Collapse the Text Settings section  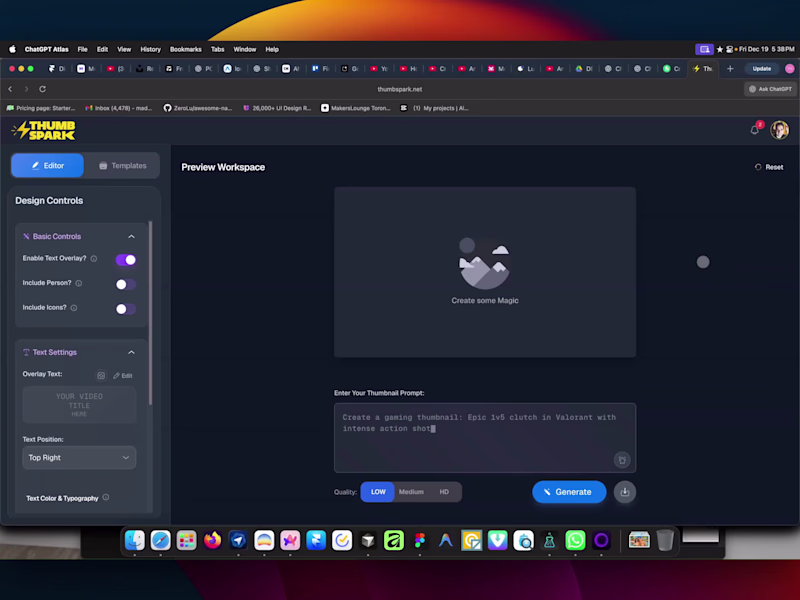(130, 352)
